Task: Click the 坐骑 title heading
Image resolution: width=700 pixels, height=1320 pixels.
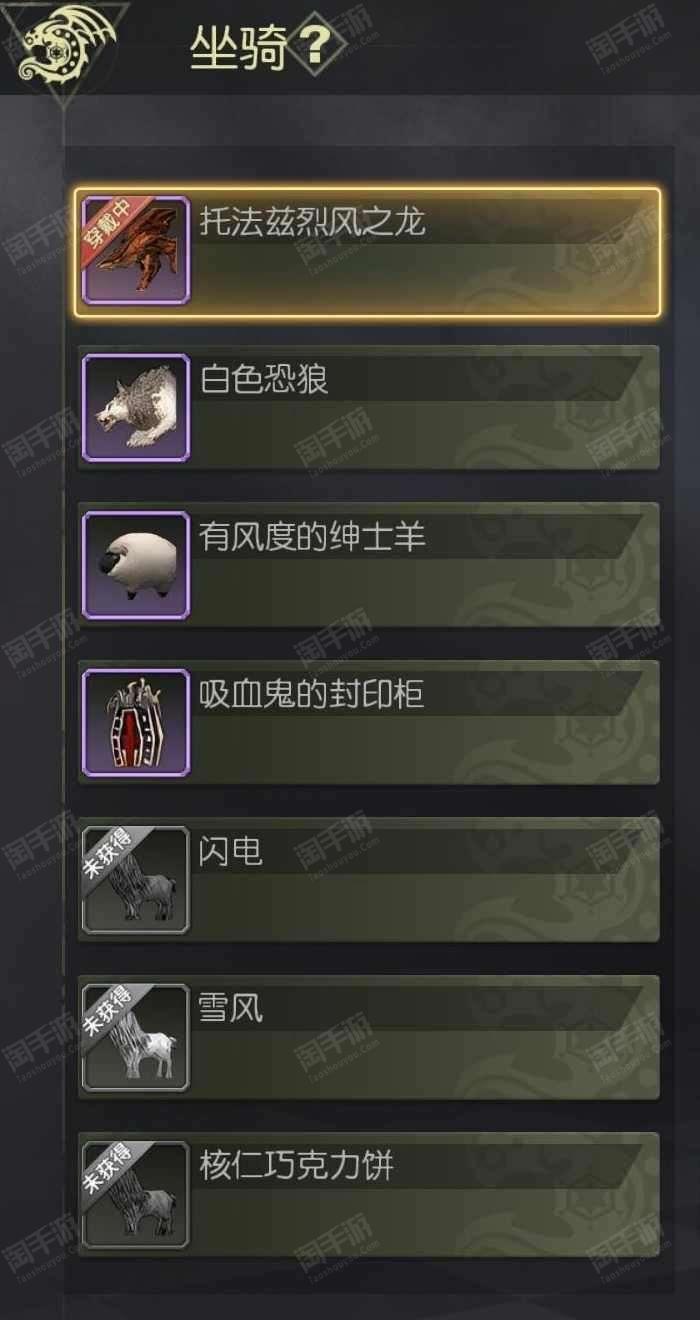Action: [x=239, y=48]
